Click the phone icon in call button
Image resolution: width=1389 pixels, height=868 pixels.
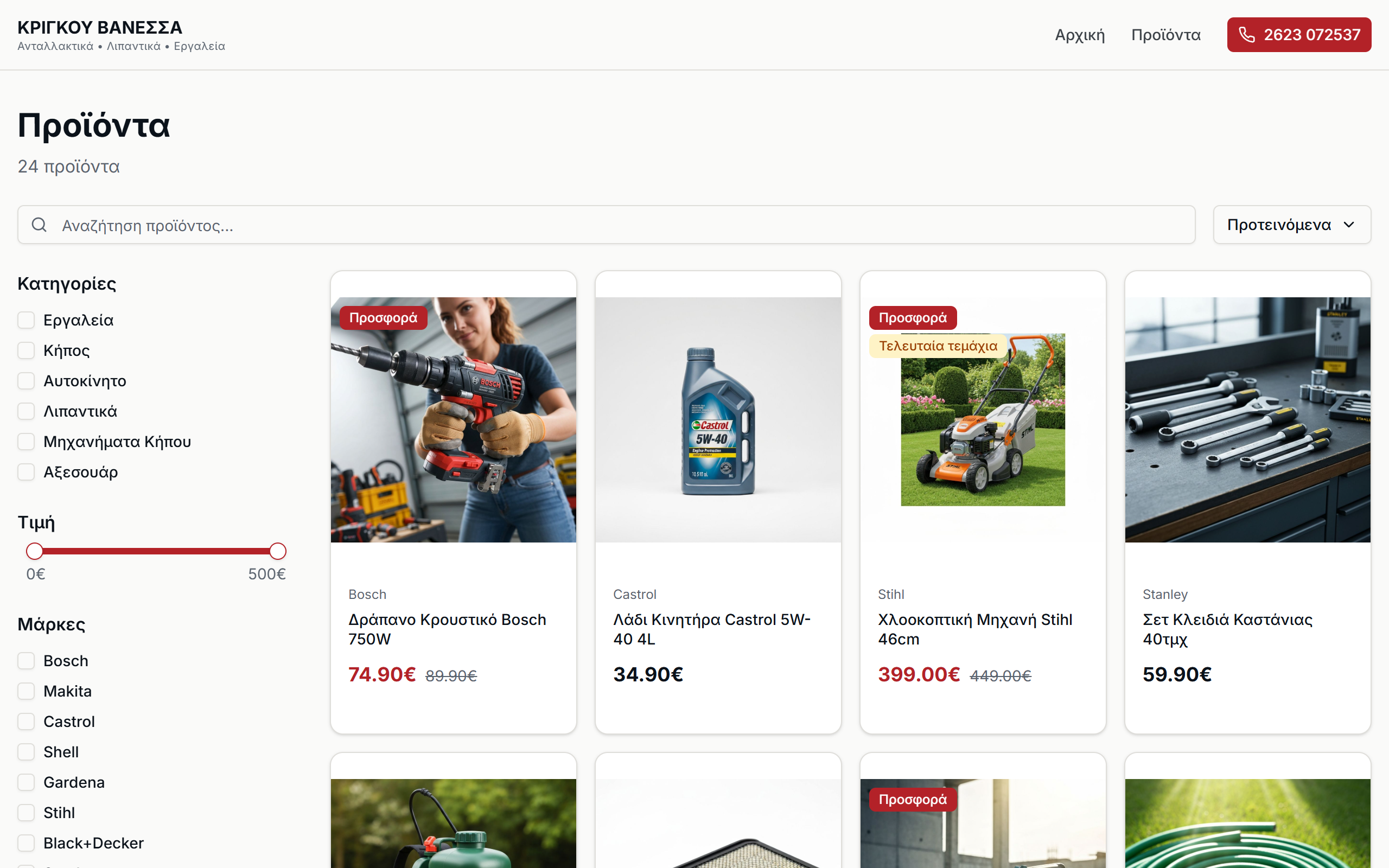(1247, 34)
